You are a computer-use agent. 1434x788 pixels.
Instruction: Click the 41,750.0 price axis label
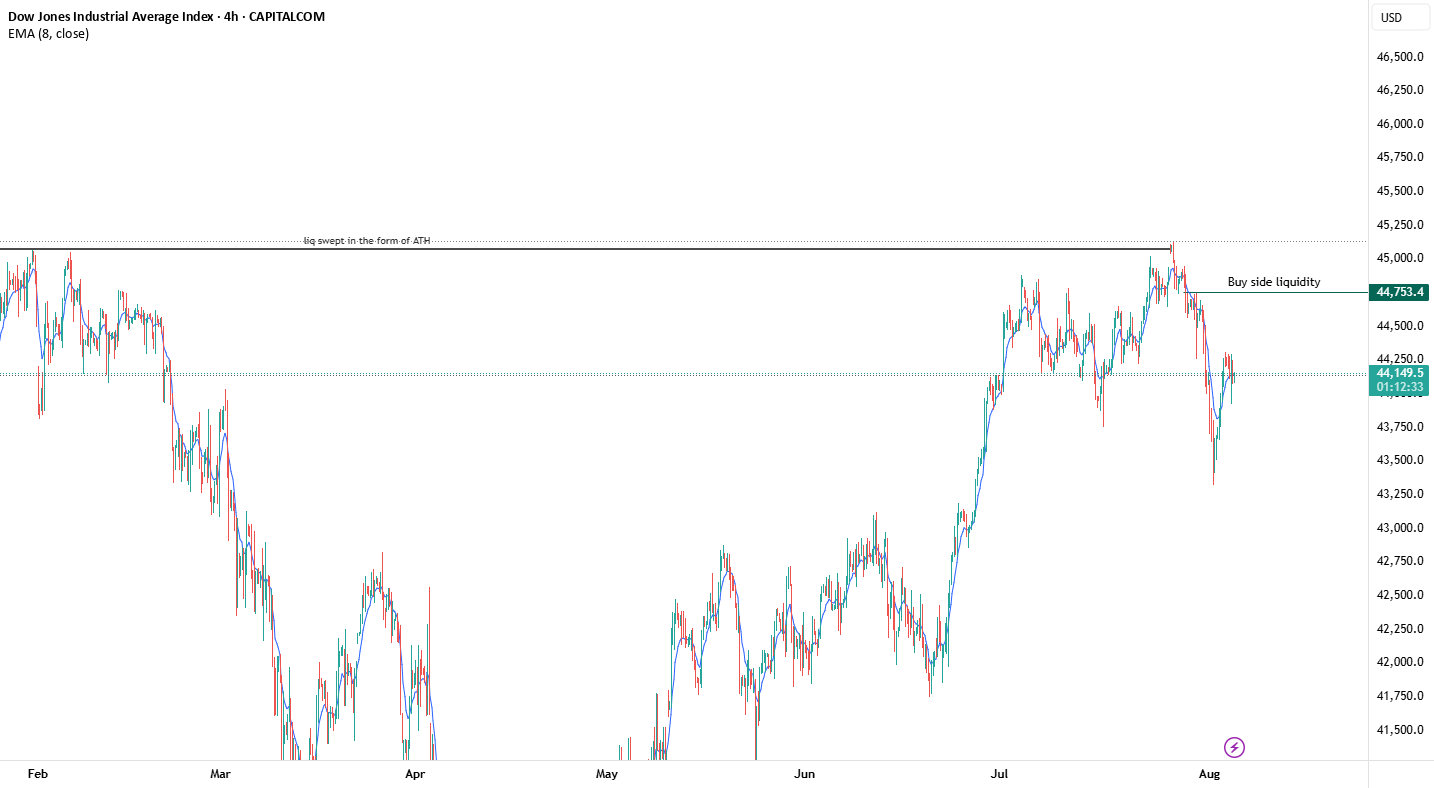pos(1400,696)
